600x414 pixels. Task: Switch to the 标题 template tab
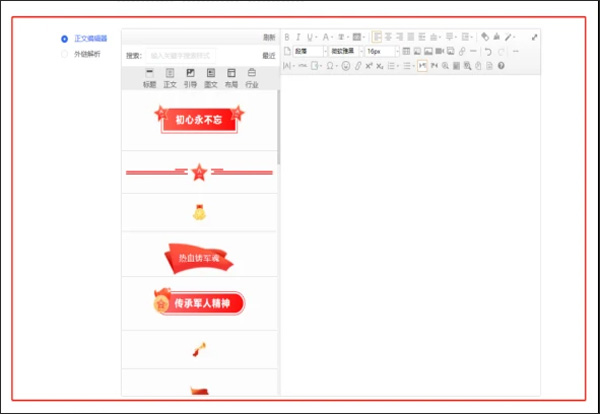tap(149, 78)
